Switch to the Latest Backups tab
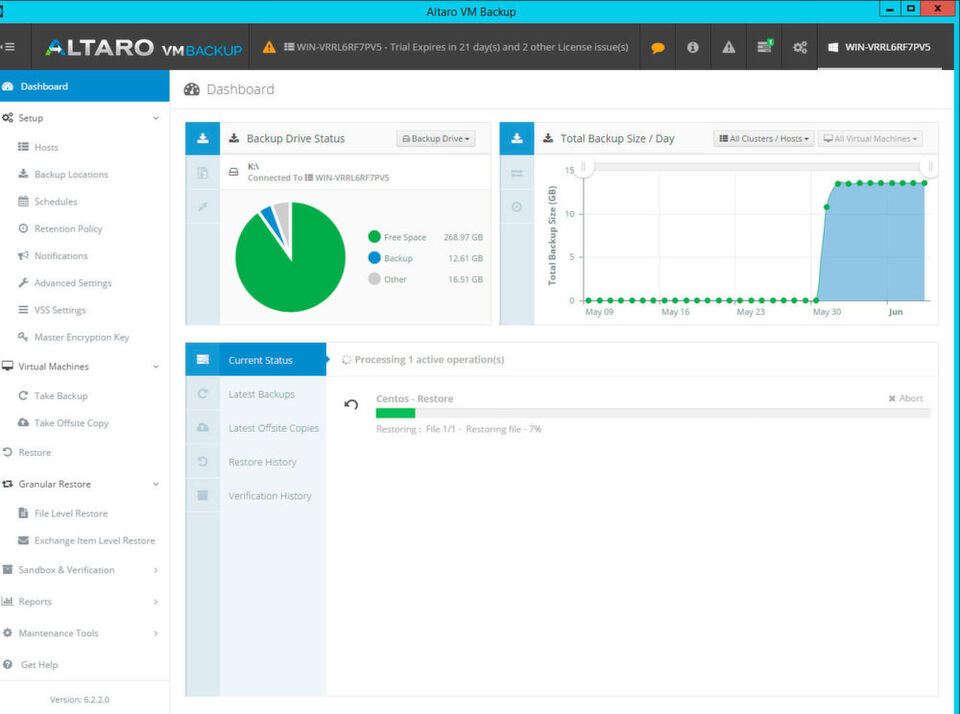960x714 pixels. 261,394
